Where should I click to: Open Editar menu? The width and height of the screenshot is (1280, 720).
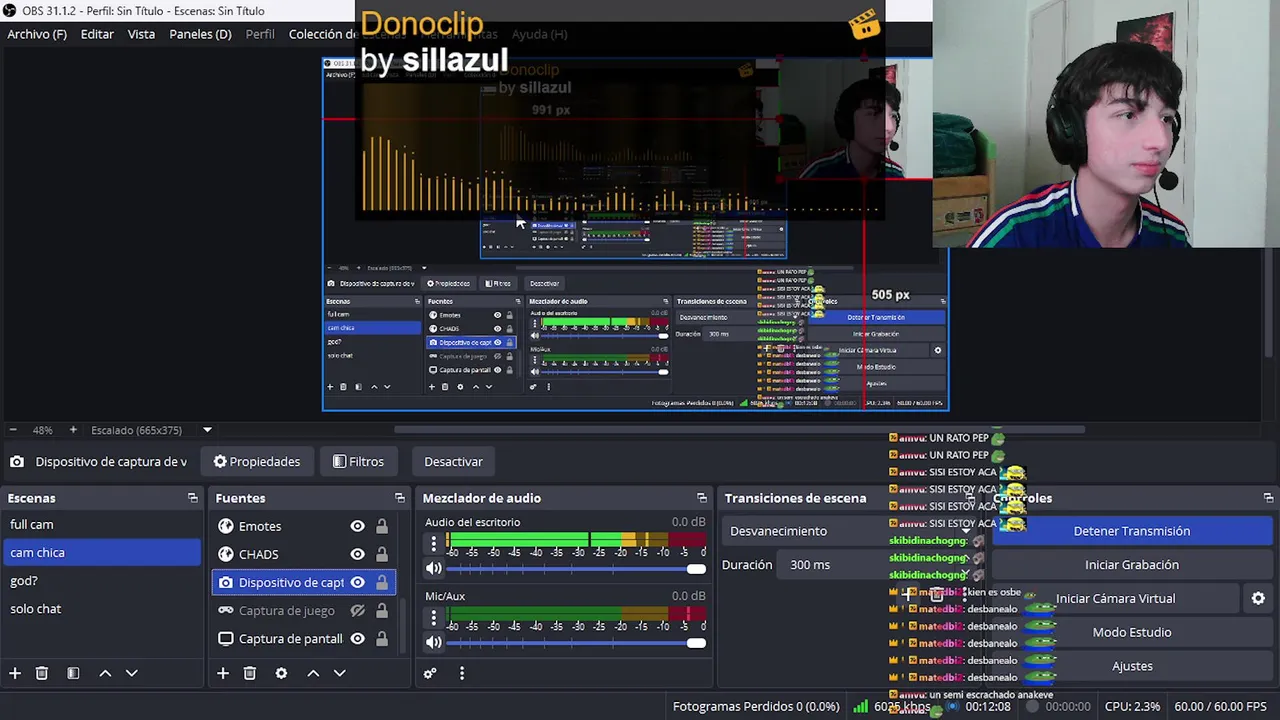(x=97, y=34)
